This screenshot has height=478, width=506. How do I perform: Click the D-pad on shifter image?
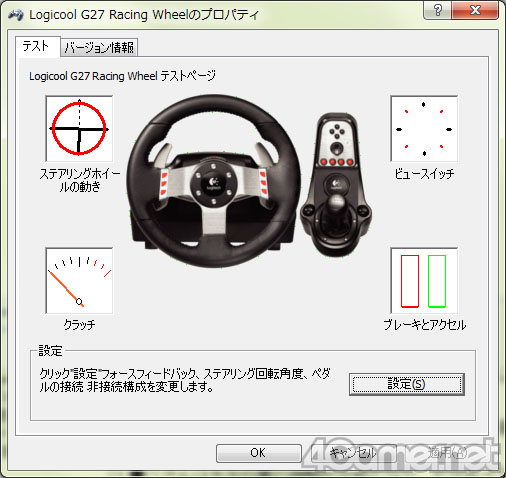click(337, 132)
